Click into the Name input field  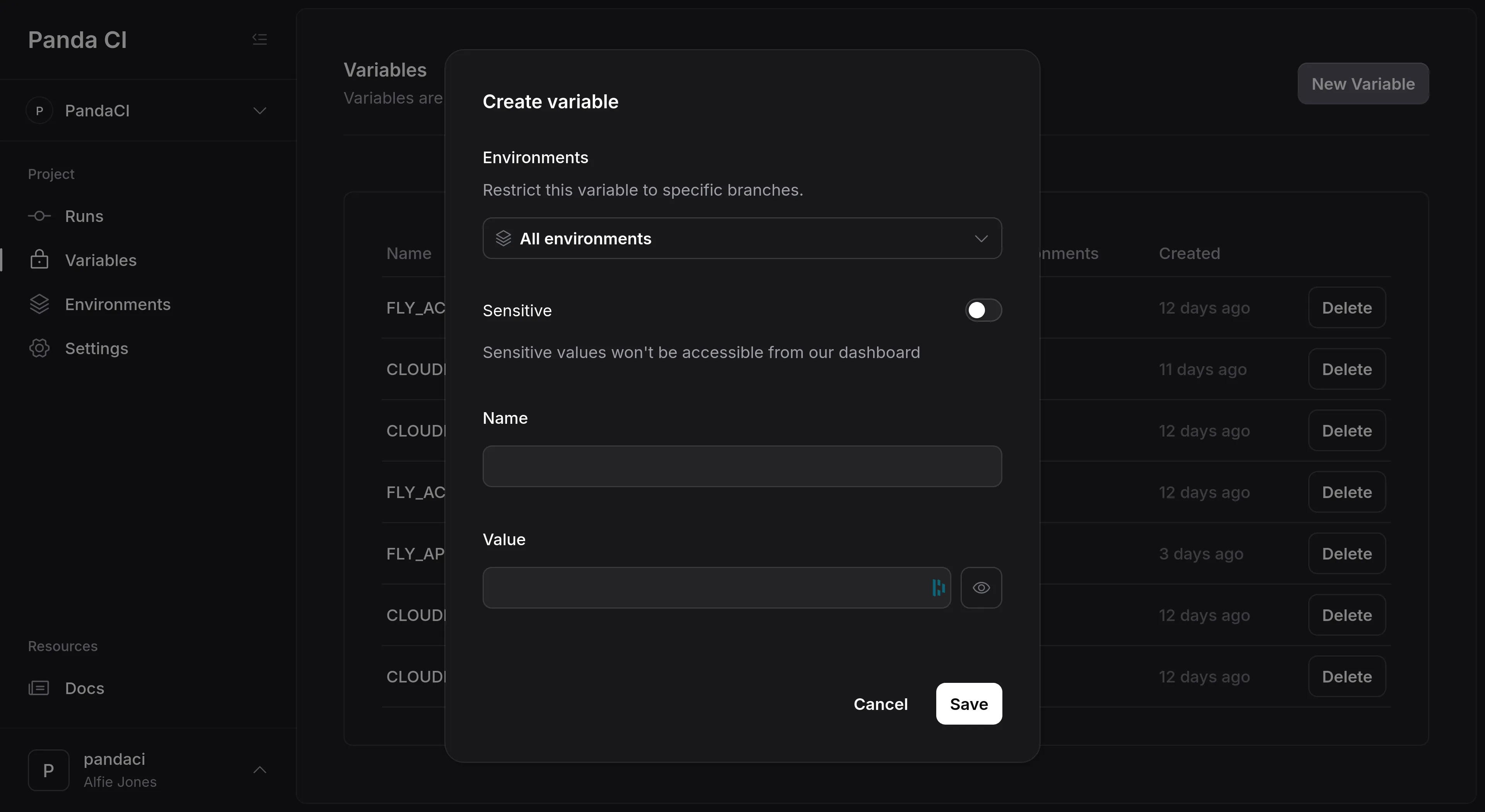[x=741, y=466]
